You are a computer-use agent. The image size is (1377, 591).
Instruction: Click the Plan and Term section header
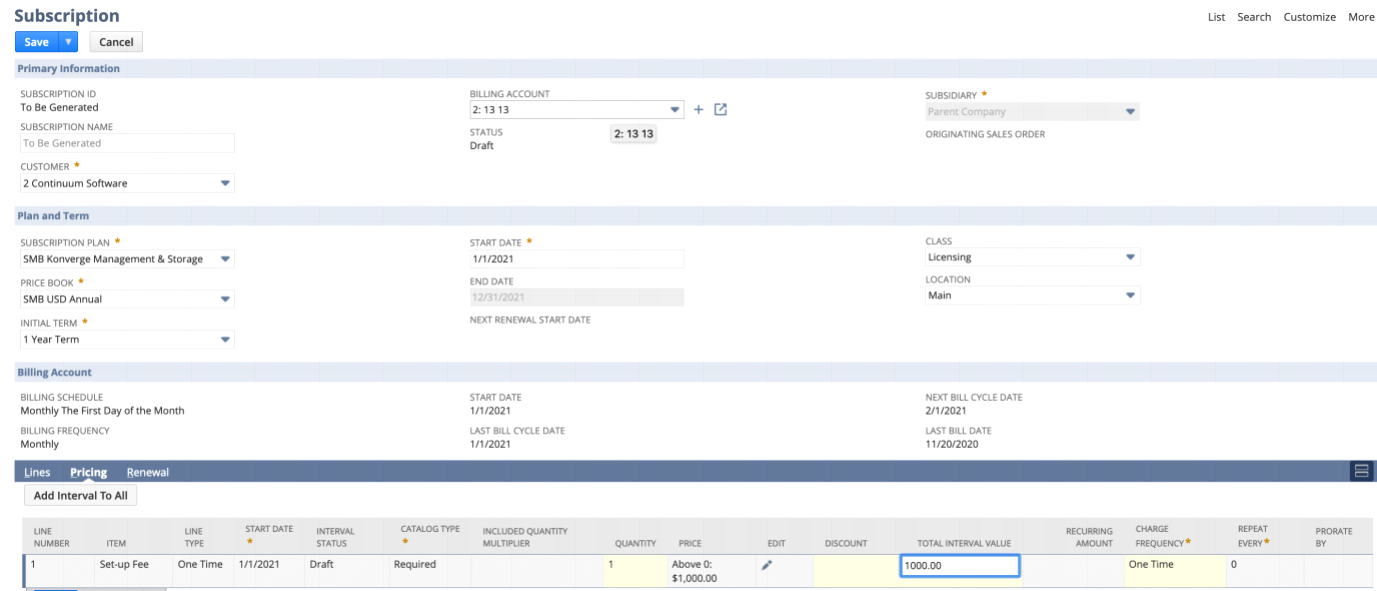pos(696,216)
